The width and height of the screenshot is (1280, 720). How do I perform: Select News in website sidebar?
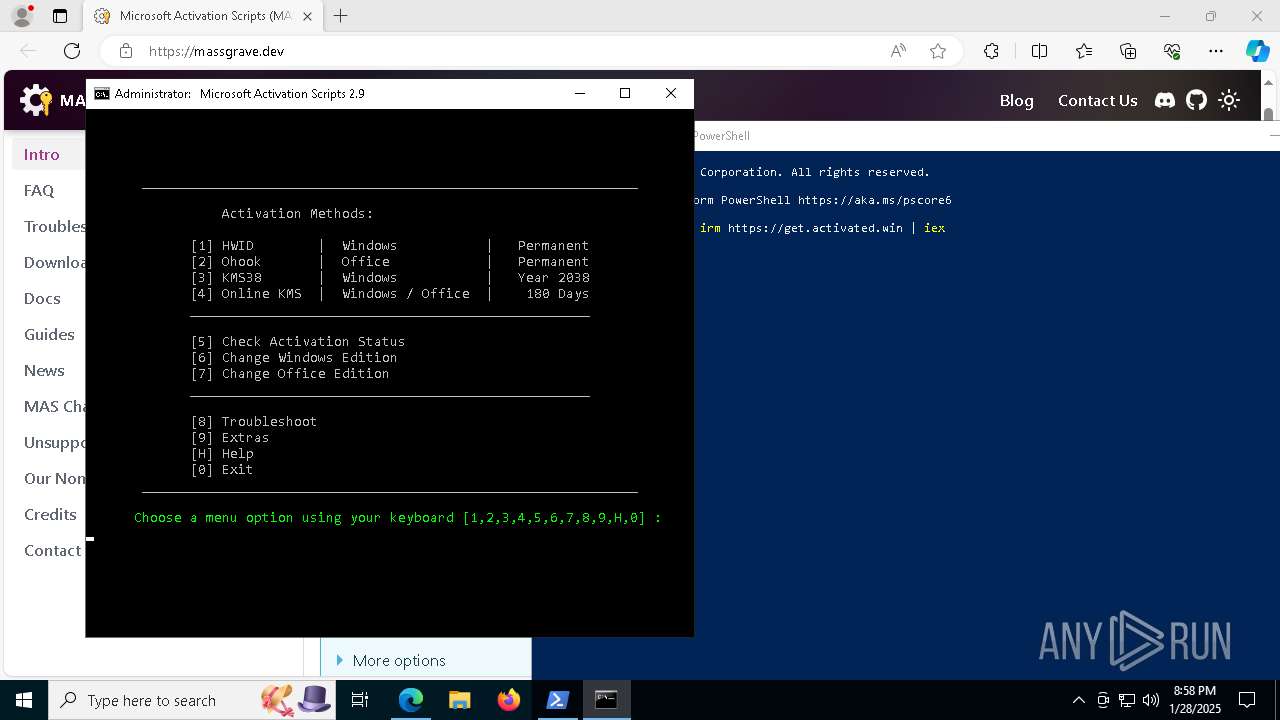click(x=44, y=370)
